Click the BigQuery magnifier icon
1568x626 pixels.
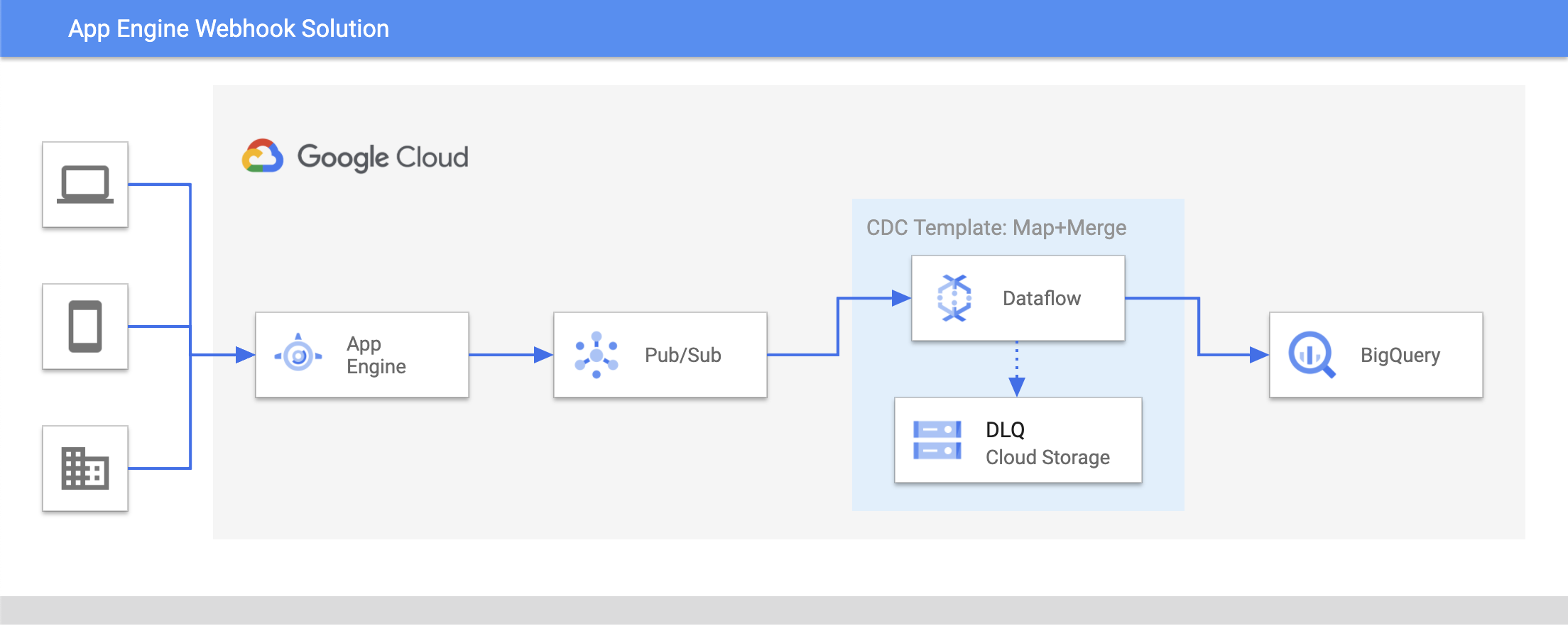pos(1312,355)
